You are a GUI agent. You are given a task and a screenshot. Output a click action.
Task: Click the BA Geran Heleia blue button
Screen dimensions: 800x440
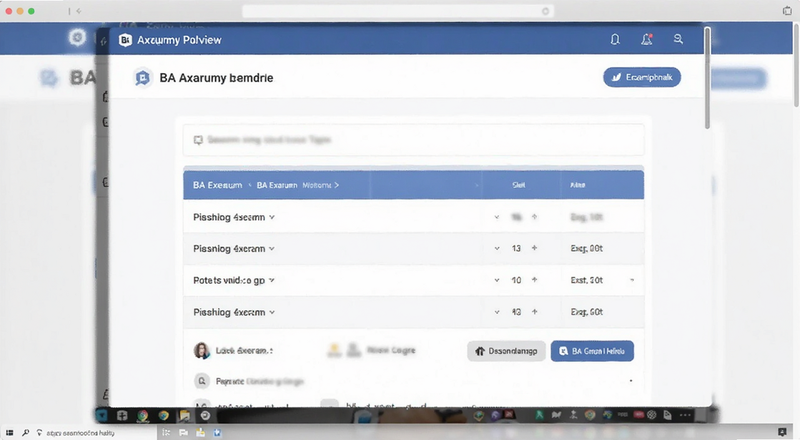coord(592,351)
